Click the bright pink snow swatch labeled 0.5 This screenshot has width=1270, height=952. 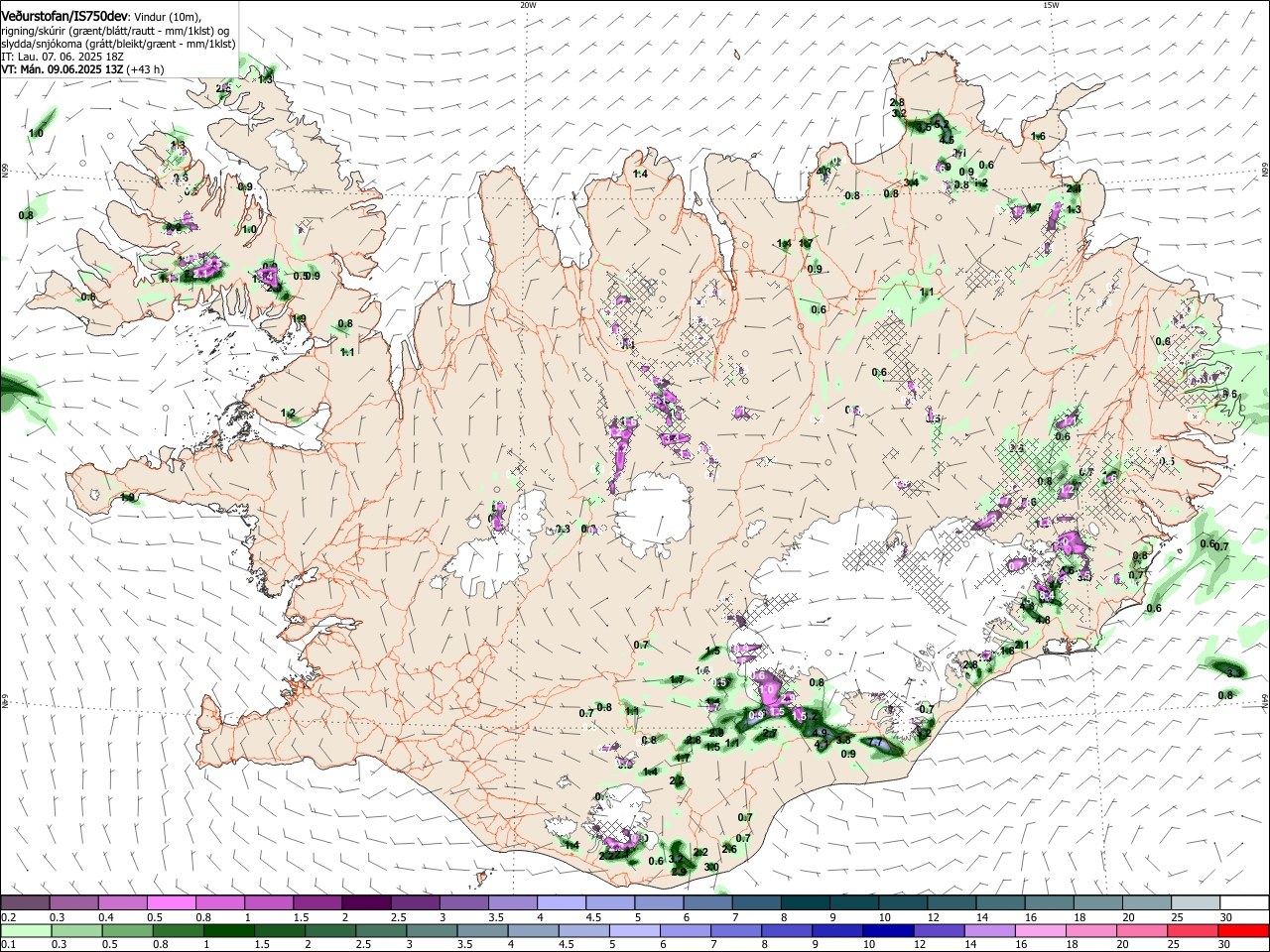(x=171, y=902)
